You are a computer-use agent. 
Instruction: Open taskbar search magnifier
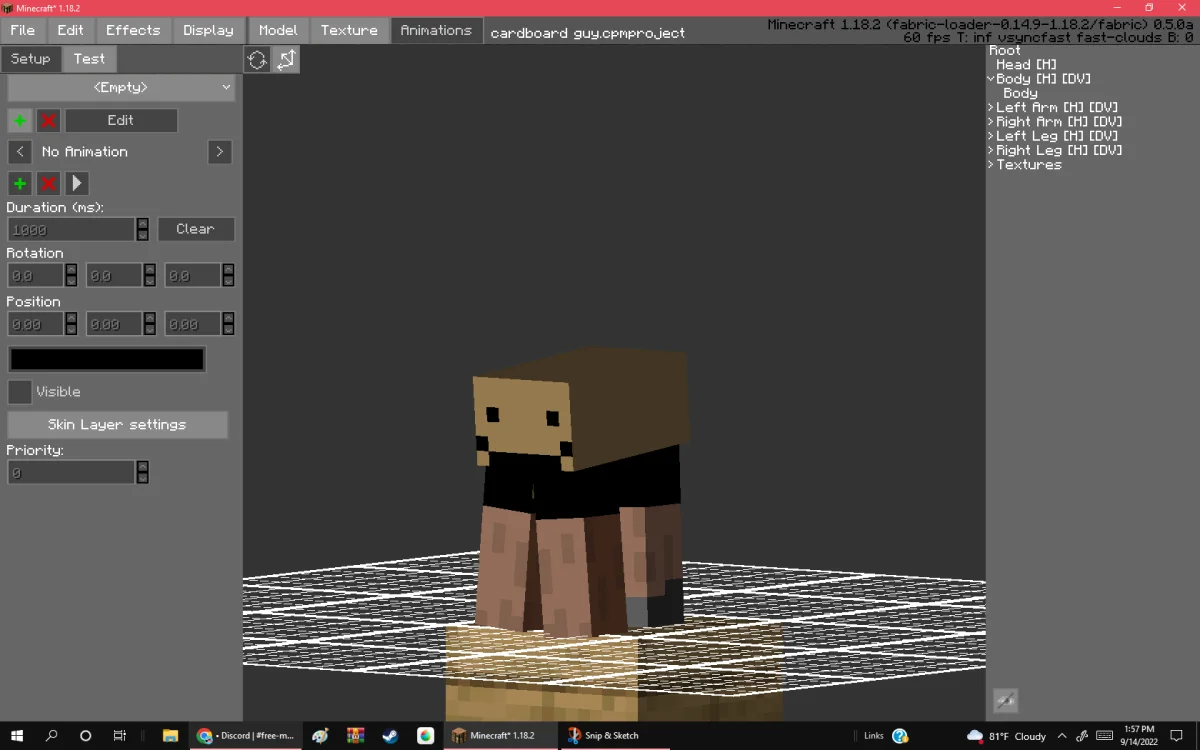tap(52, 736)
